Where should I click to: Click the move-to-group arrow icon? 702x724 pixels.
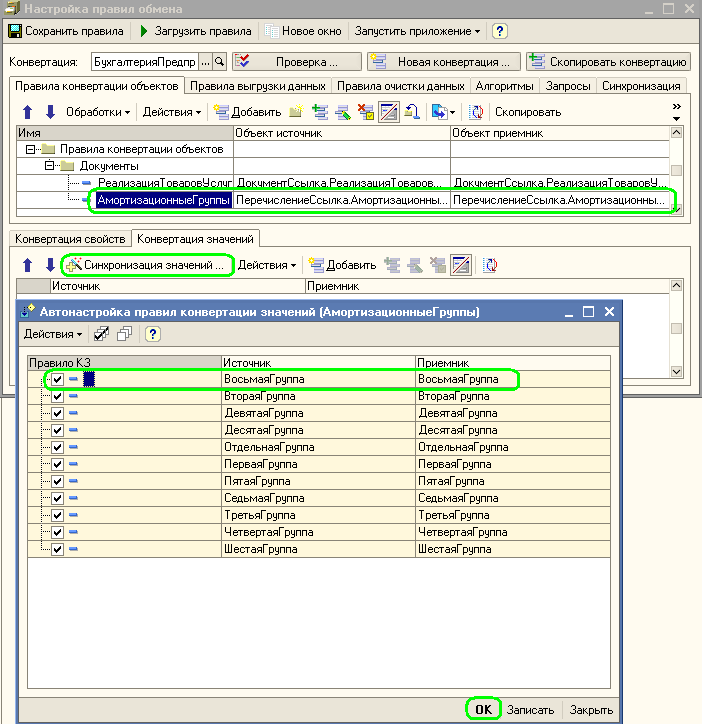coord(412,112)
